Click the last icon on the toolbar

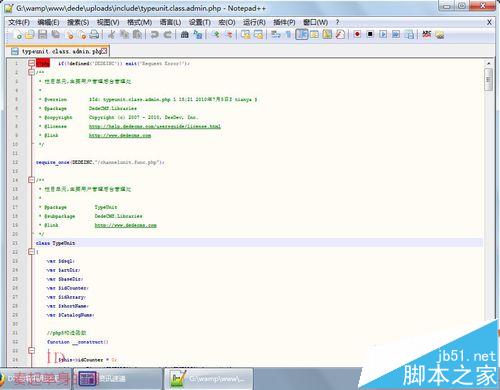tap(440, 34)
